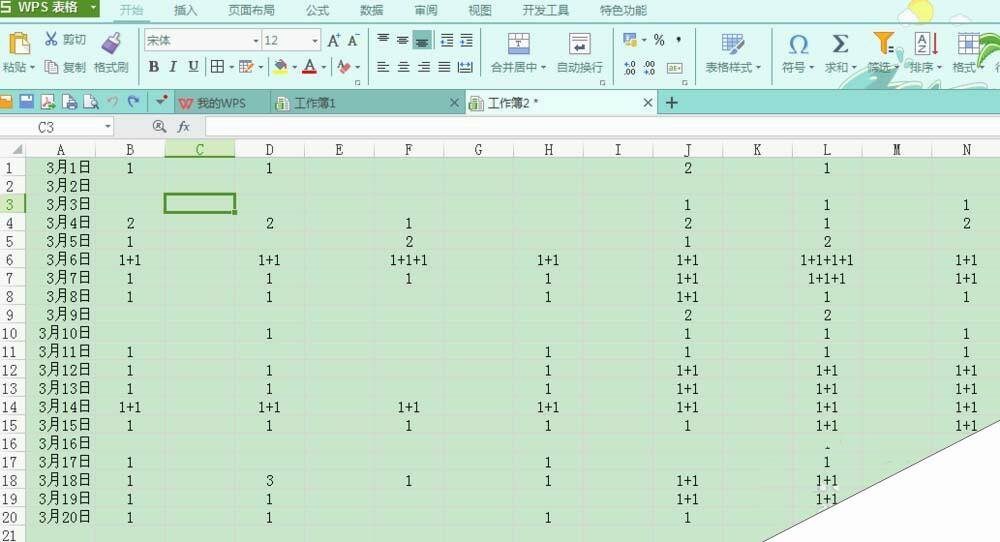Click the fx insert function button
This screenshot has width=1000, height=542.
(x=184, y=127)
